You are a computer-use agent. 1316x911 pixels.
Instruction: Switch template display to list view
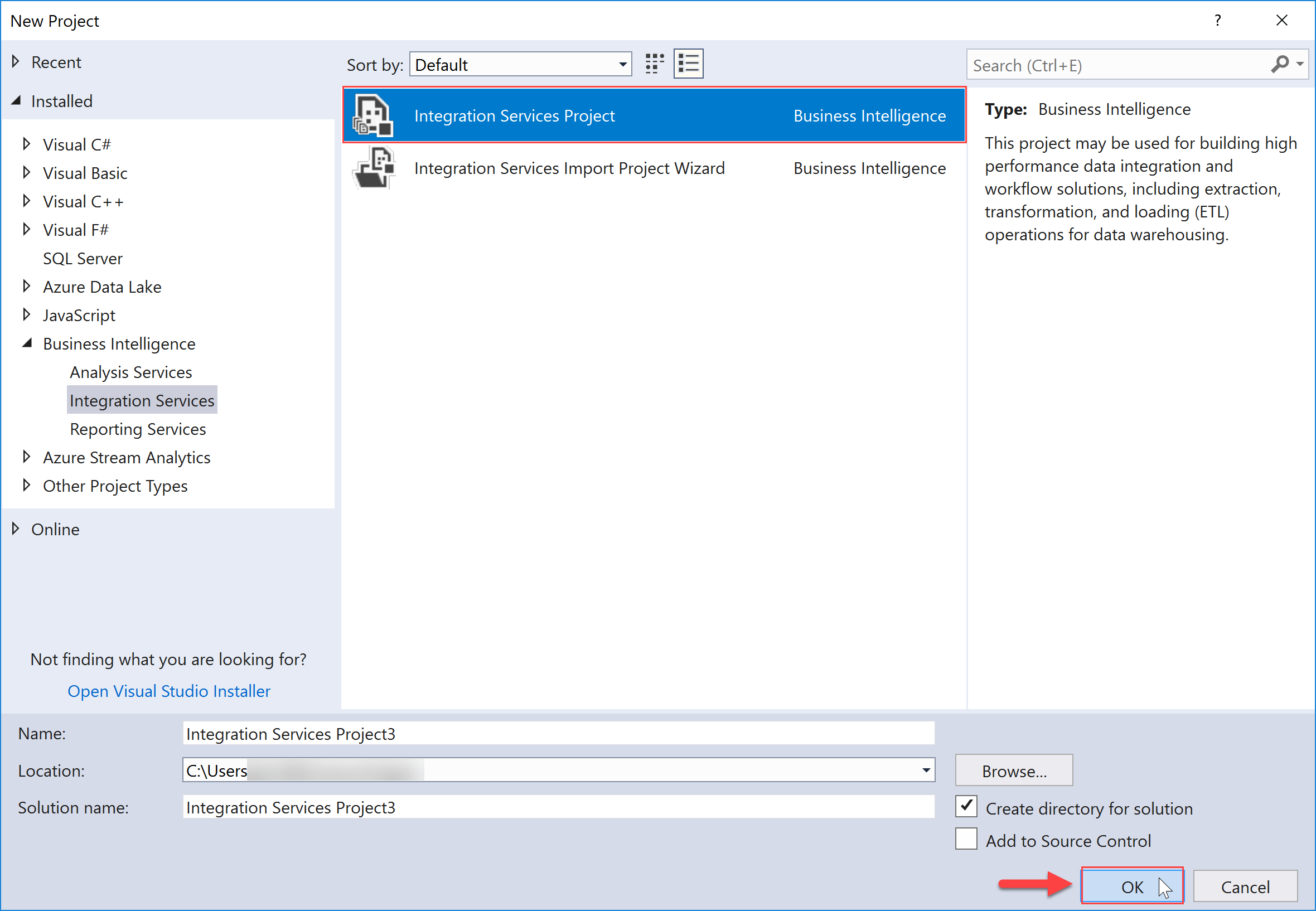(x=688, y=64)
